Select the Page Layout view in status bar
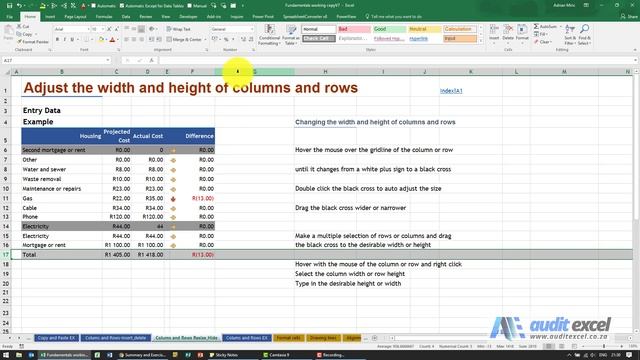The width and height of the screenshot is (640, 360). (x=562, y=346)
